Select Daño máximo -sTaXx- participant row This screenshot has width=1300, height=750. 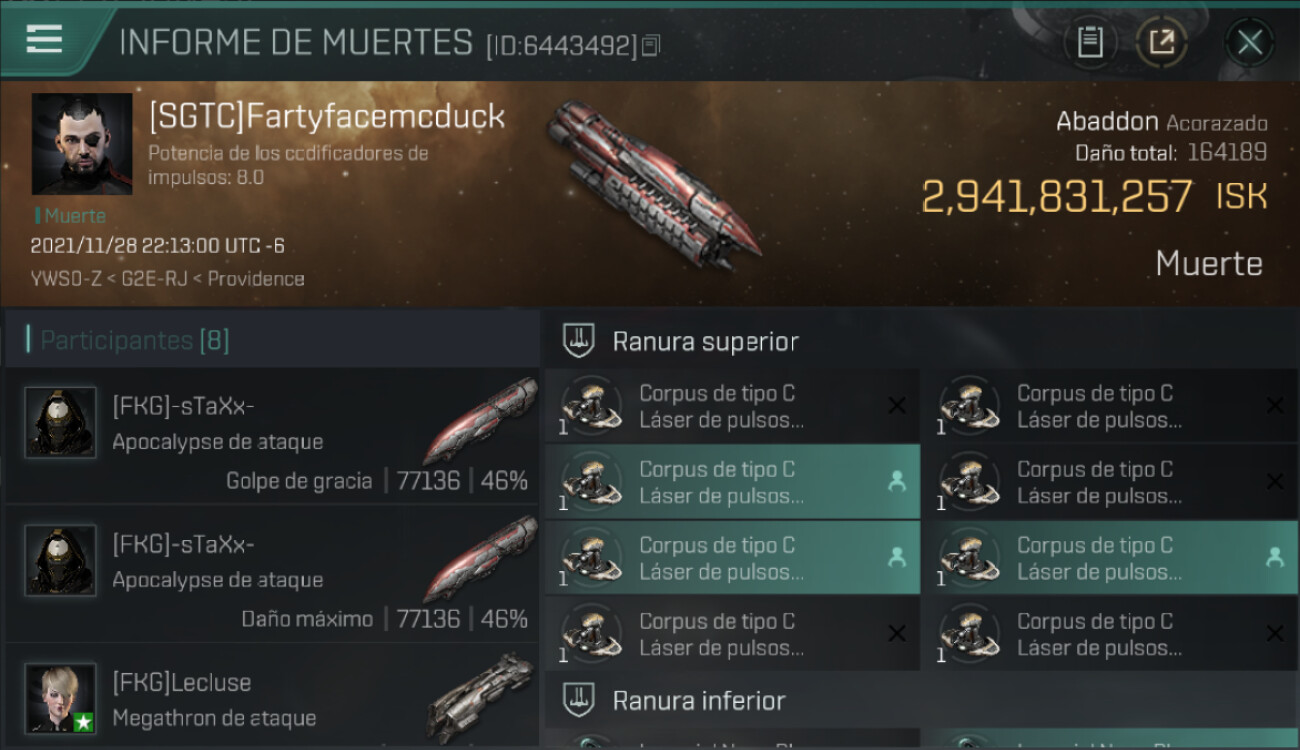pos(272,575)
